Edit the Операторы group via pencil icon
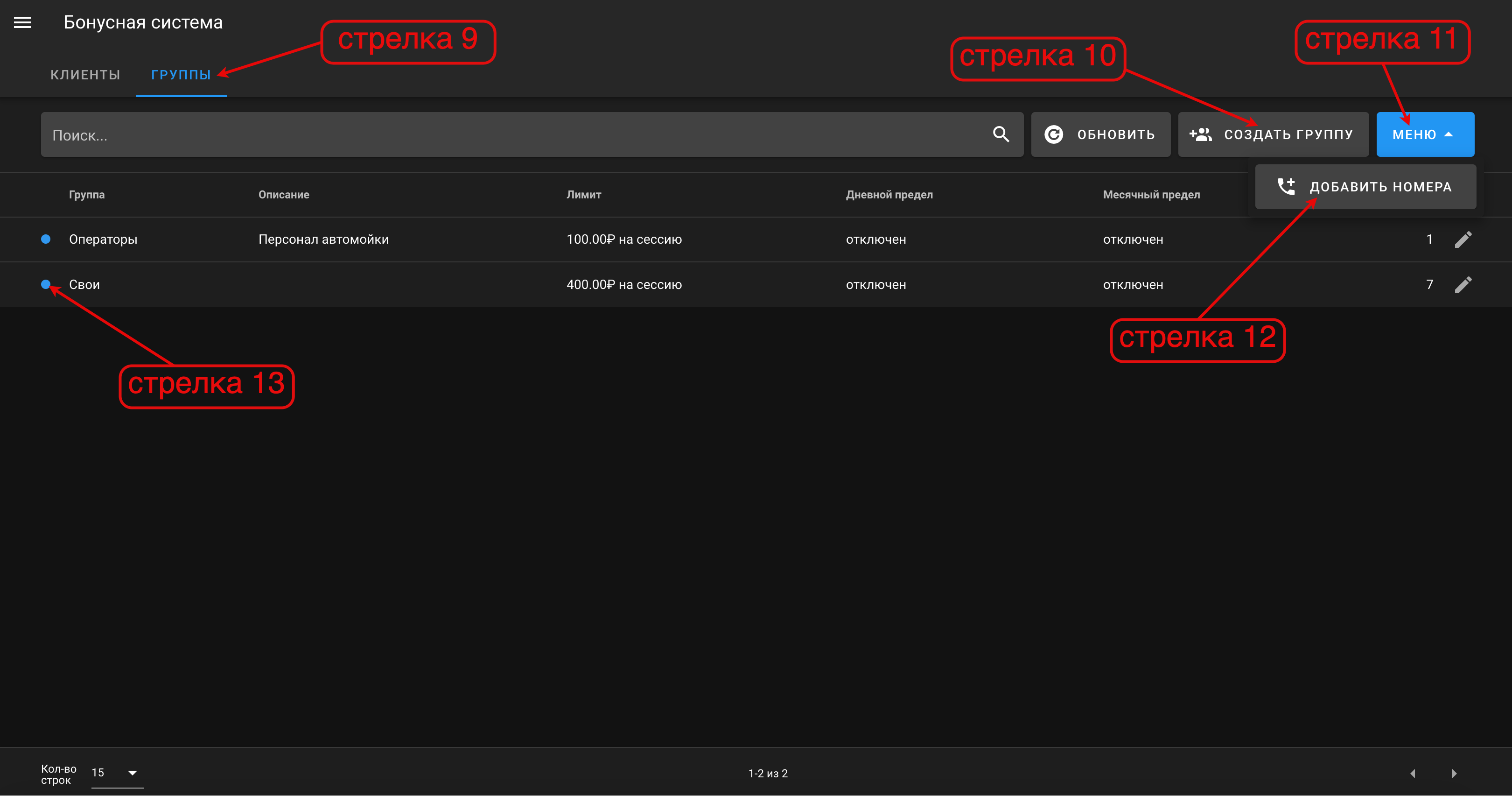Image resolution: width=1512 pixels, height=796 pixels. (1463, 240)
